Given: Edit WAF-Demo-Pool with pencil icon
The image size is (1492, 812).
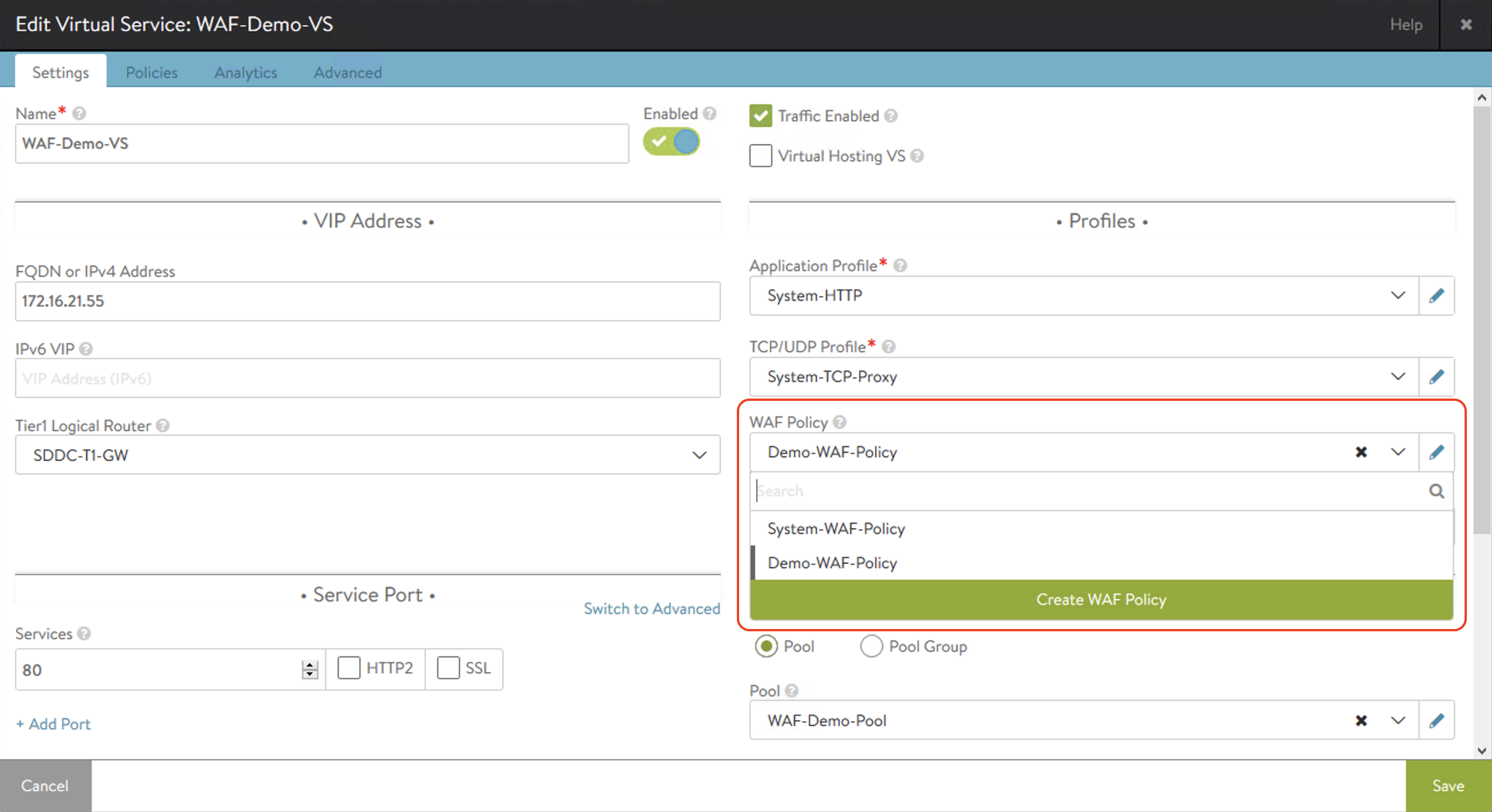Looking at the screenshot, I should (1436, 721).
